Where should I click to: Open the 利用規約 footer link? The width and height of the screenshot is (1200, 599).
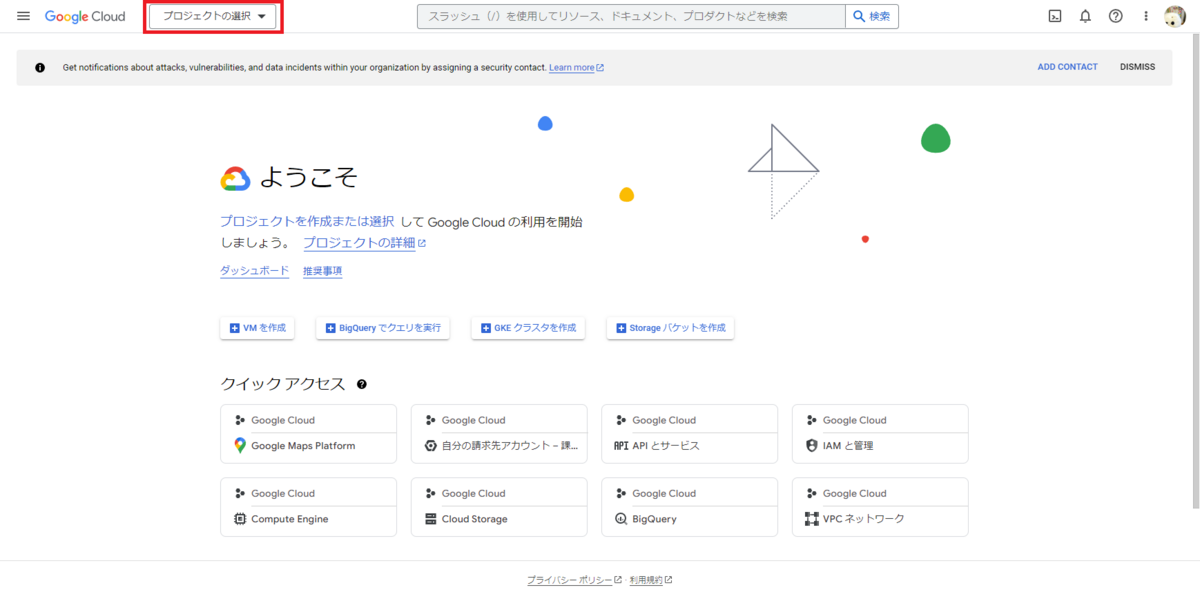pos(651,580)
